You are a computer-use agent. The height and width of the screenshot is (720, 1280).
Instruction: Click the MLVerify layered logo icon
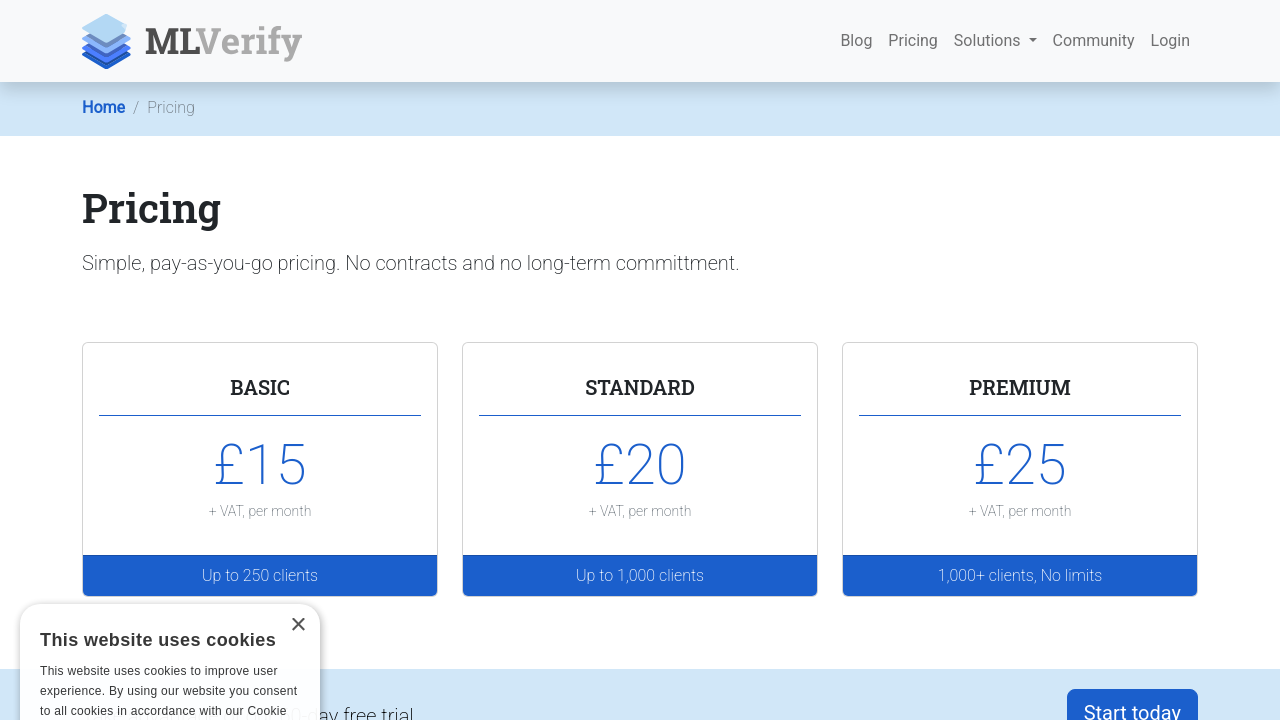[x=106, y=41]
